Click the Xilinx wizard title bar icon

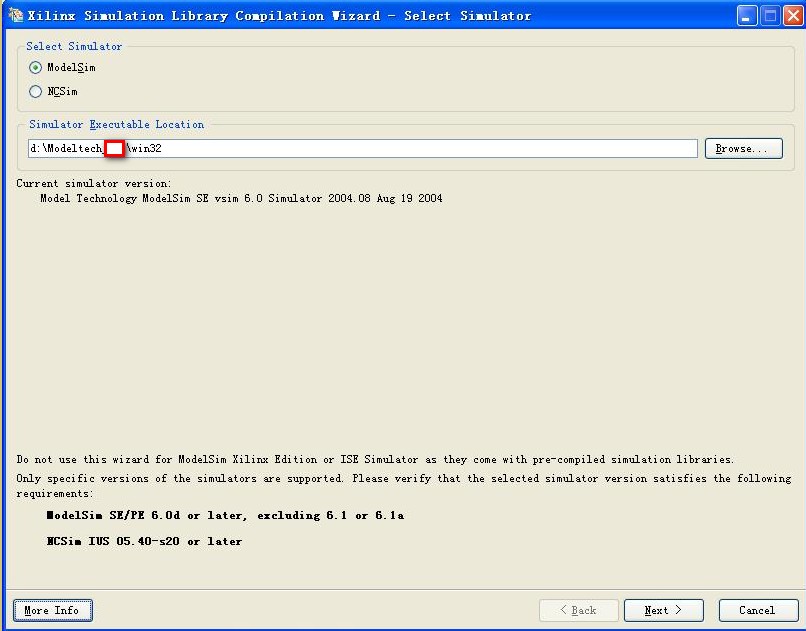tap(16, 15)
